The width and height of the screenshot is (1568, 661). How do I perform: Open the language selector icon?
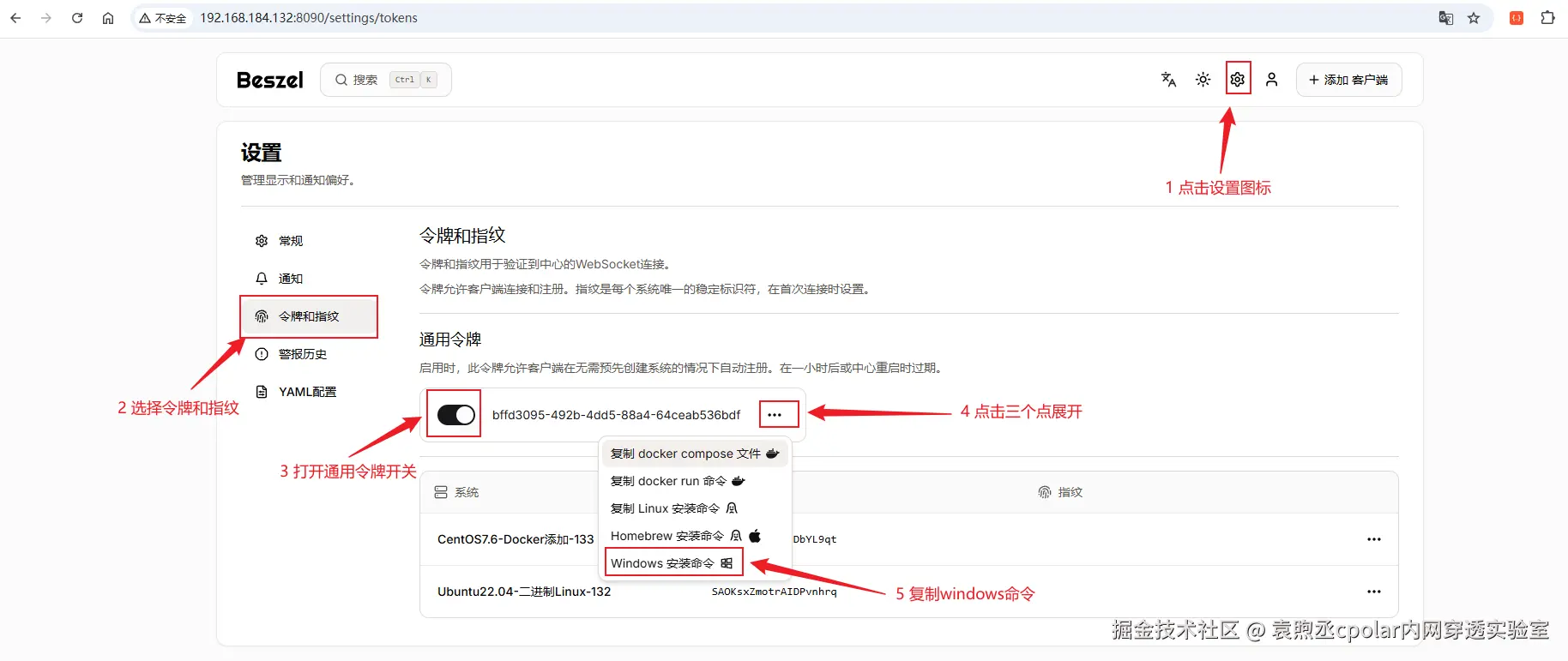1168,80
